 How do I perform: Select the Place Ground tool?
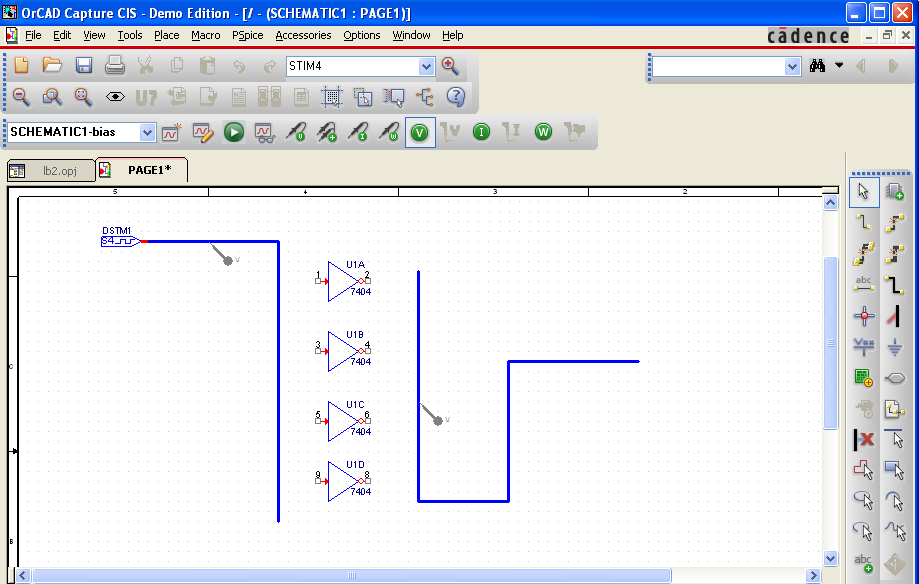coord(894,347)
